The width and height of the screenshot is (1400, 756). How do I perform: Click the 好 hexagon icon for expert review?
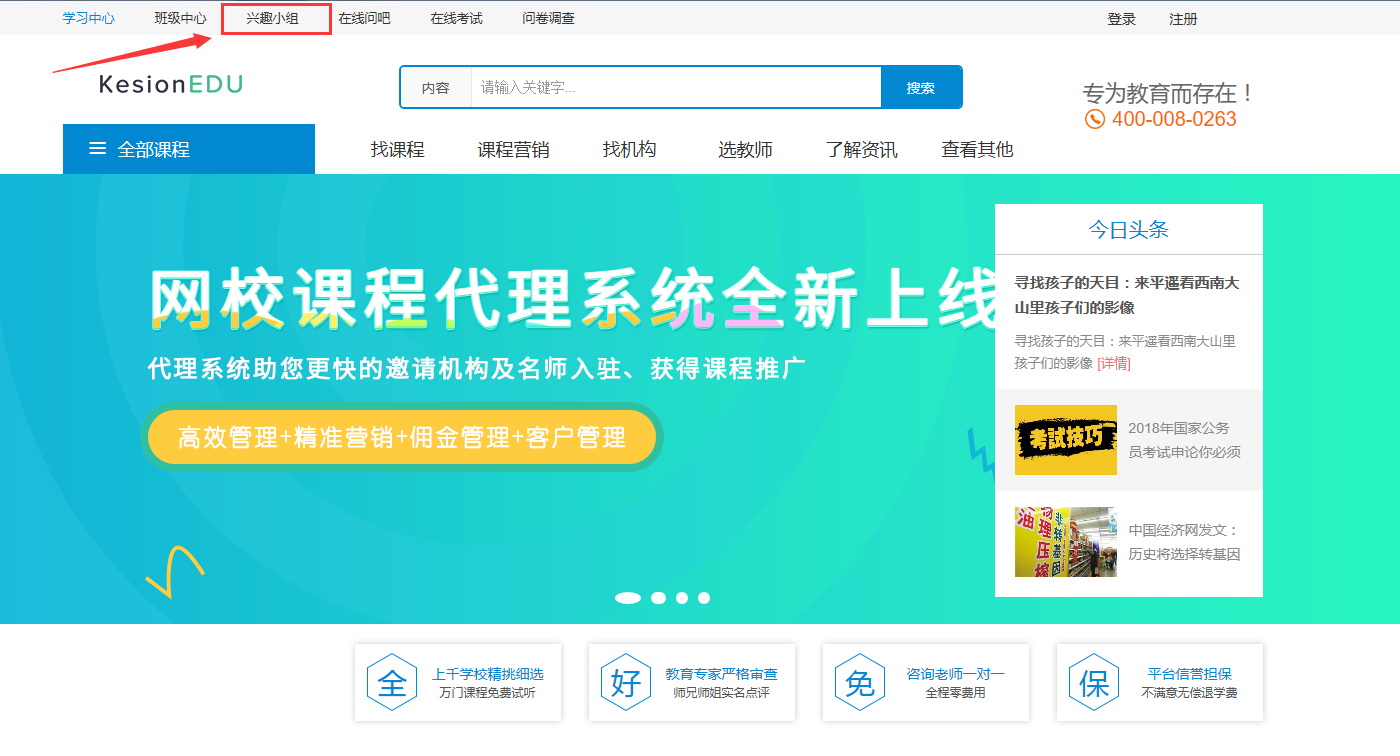[x=627, y=682]
